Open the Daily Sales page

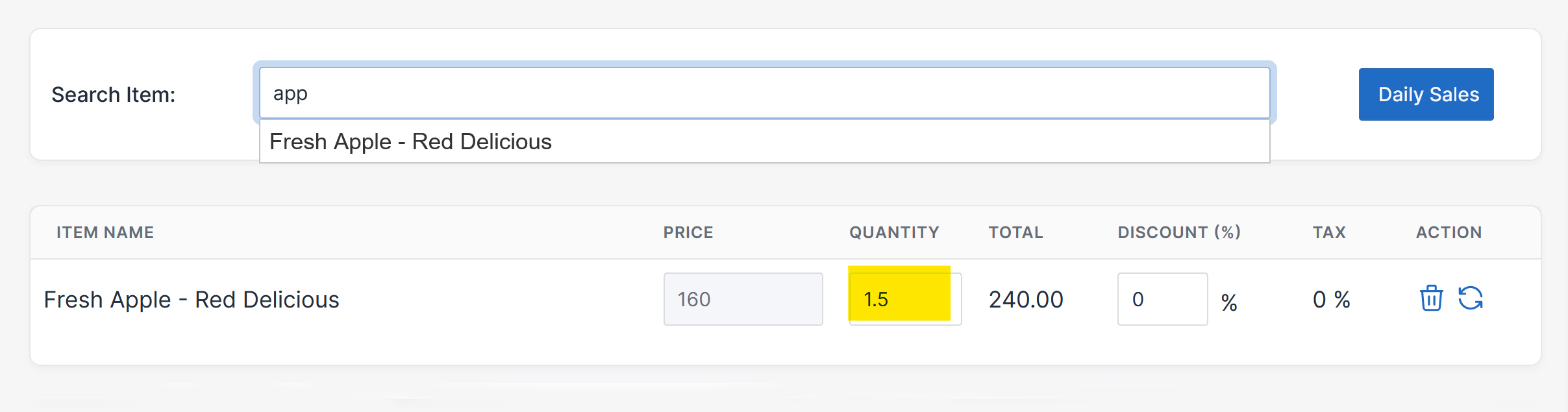point(1426,95)
